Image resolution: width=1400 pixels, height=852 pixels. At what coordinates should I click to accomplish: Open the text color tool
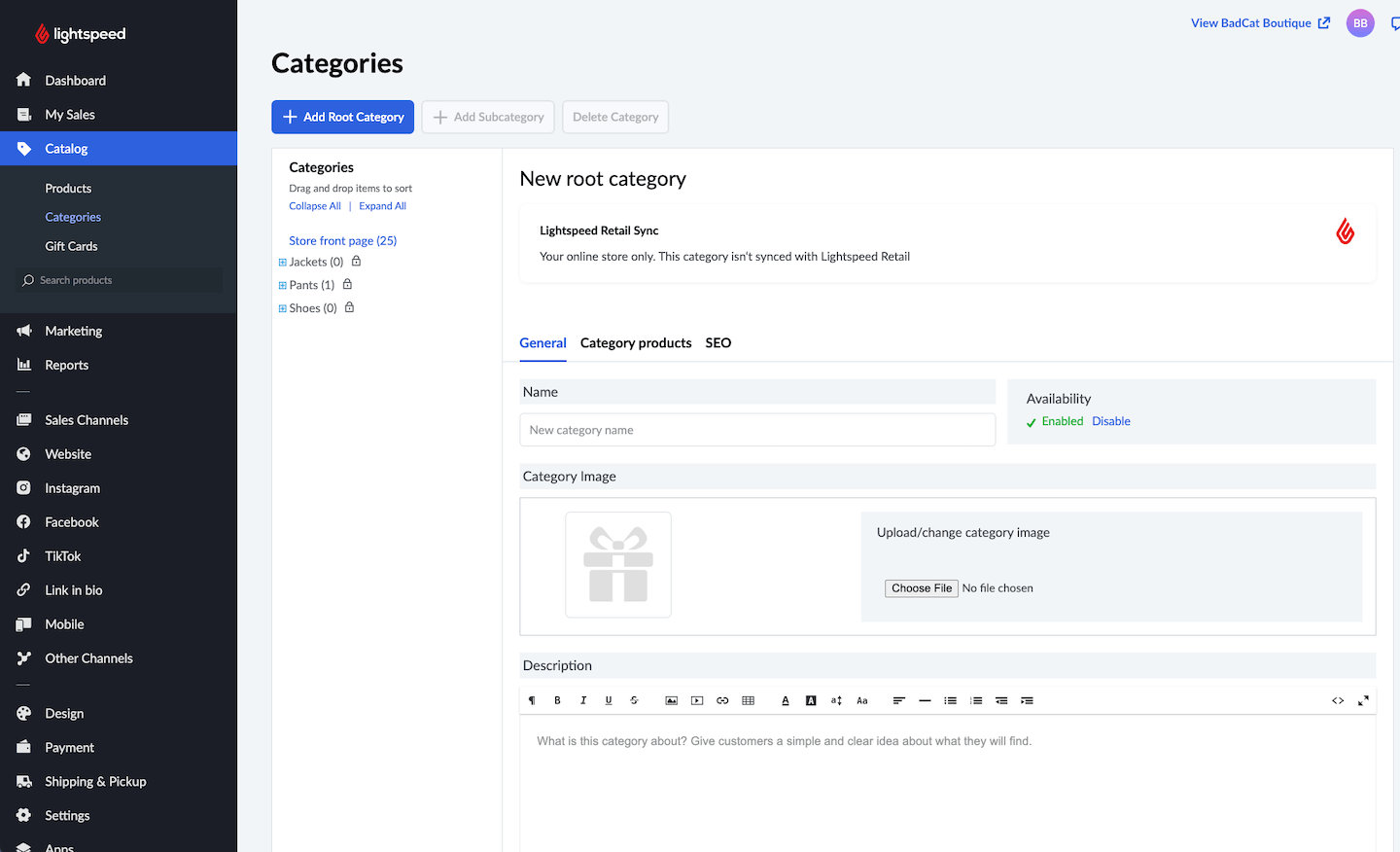(x=786, y=700)
